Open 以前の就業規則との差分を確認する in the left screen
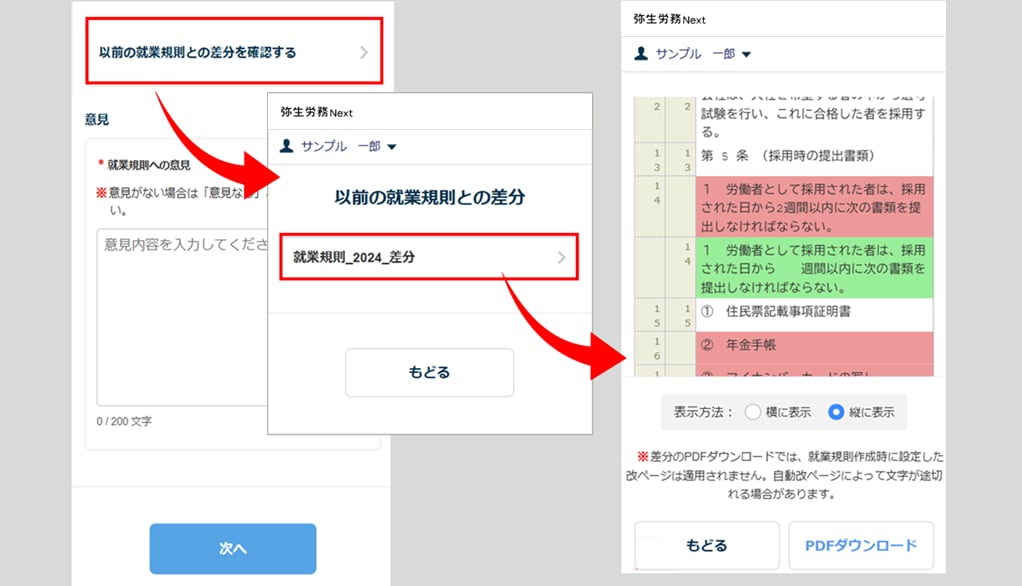 click(x=197, y=52)
